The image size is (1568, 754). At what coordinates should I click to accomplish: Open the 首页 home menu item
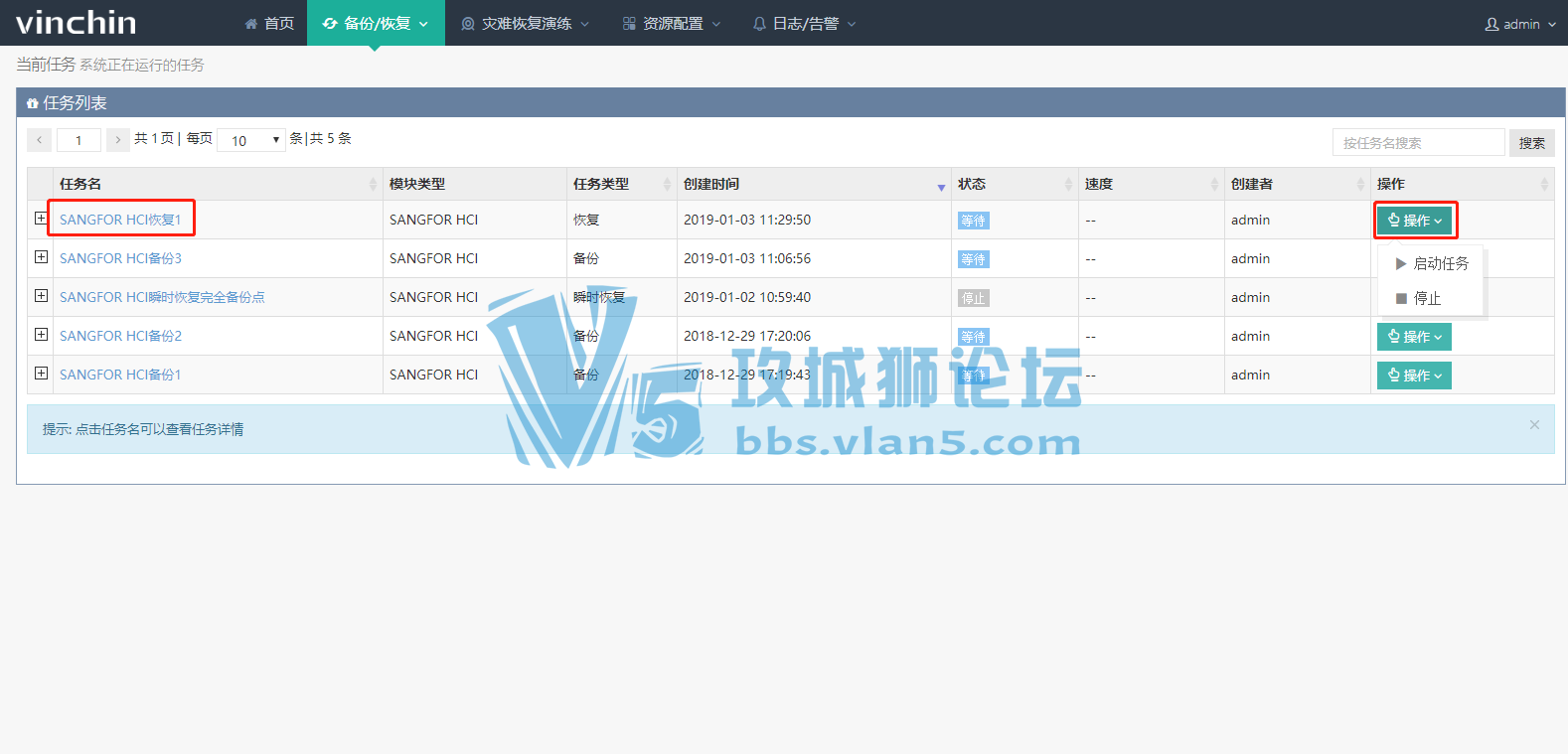click(x=269, y=23)
